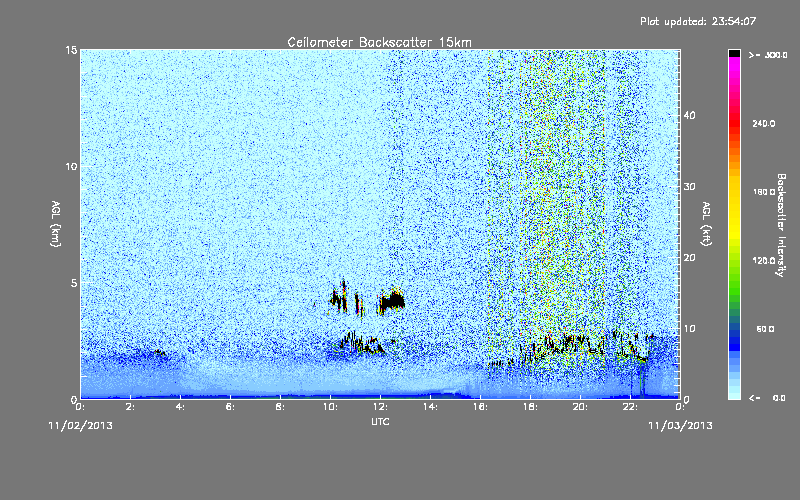Select the 'Ceilometer Backscatter 15km' plot title
Image resolution: width=800 pixels, height=500 pixels.
click(380, 42)
